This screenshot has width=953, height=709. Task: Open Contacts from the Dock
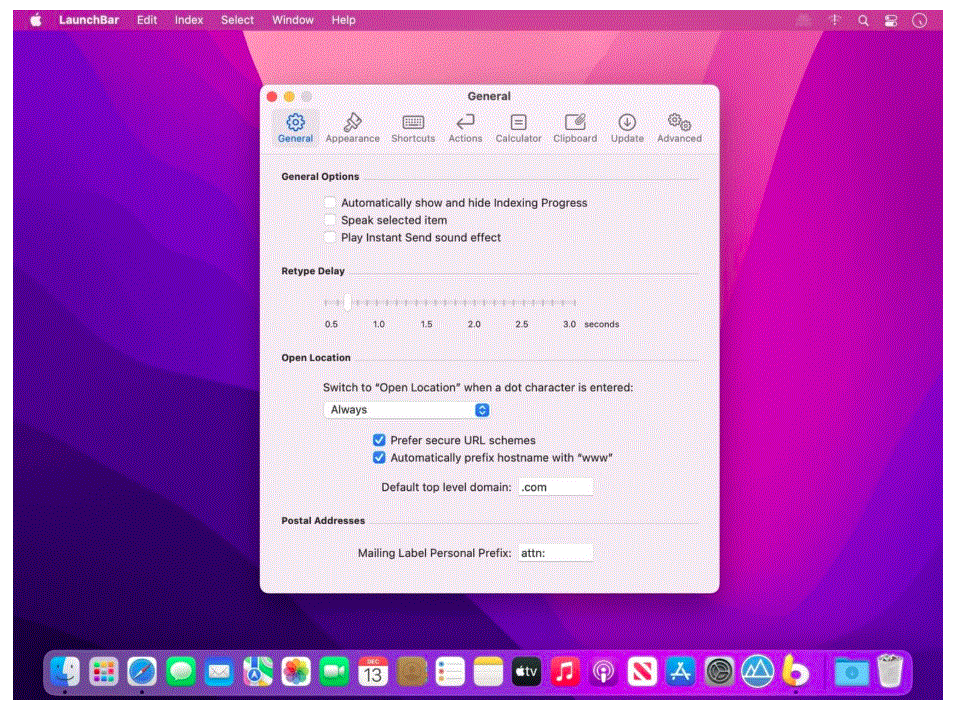coord(411,672)
